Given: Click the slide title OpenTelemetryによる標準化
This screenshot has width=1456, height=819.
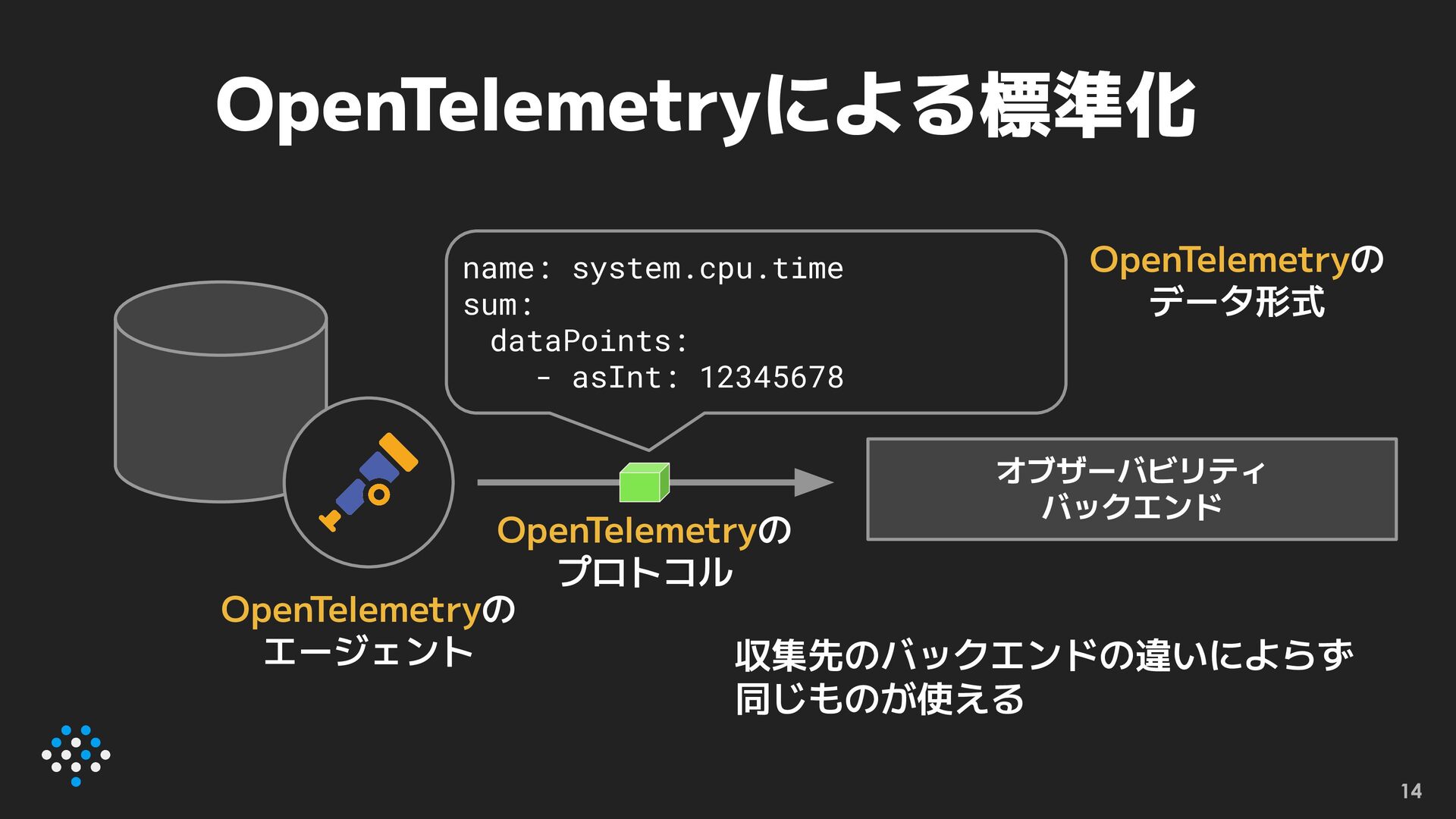Looking at the screenshot, I should click(x=705, y=108).
